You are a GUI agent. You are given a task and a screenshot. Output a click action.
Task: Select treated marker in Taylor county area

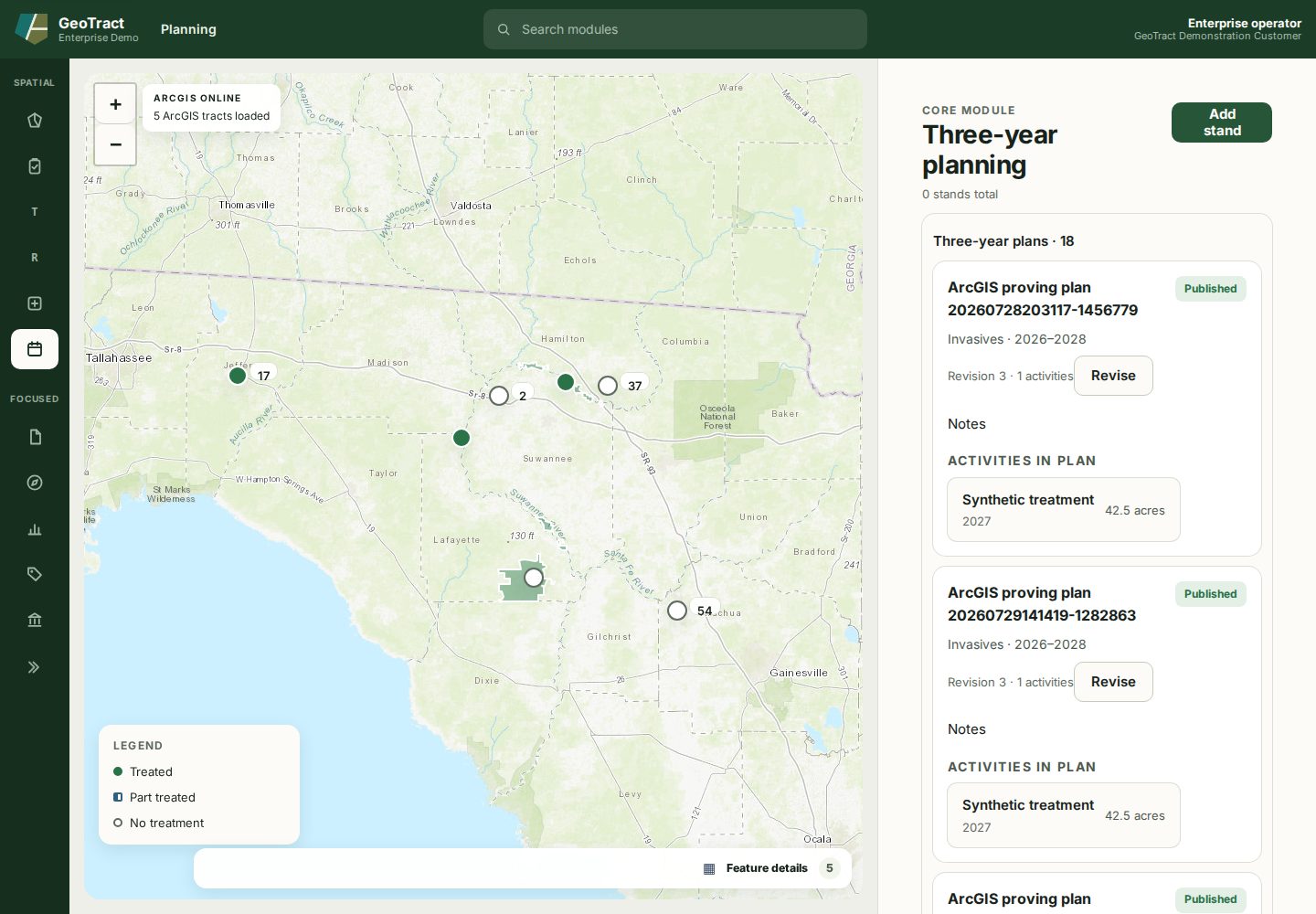462,438
